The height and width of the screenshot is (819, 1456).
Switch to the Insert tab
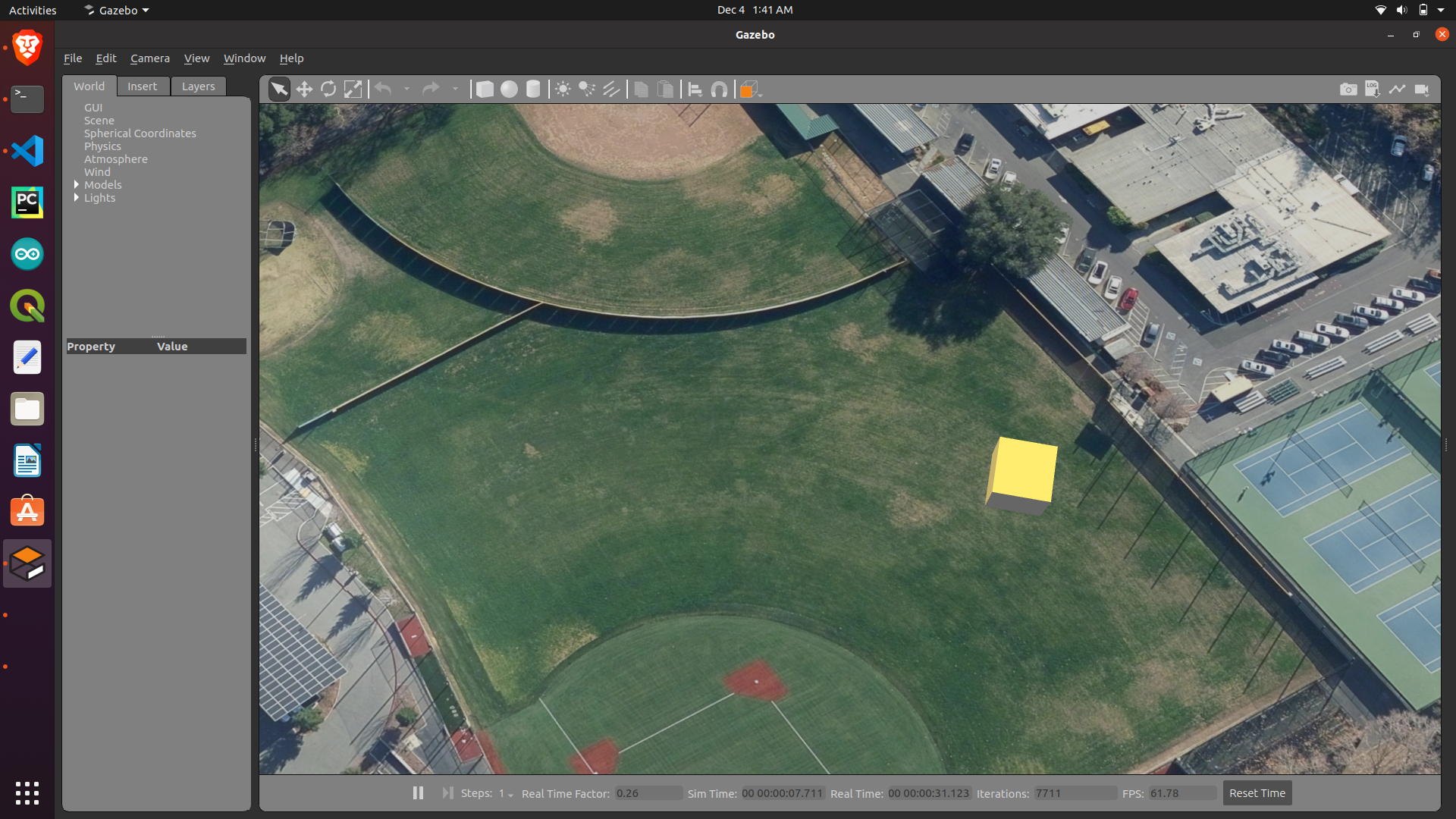point(142,86)
